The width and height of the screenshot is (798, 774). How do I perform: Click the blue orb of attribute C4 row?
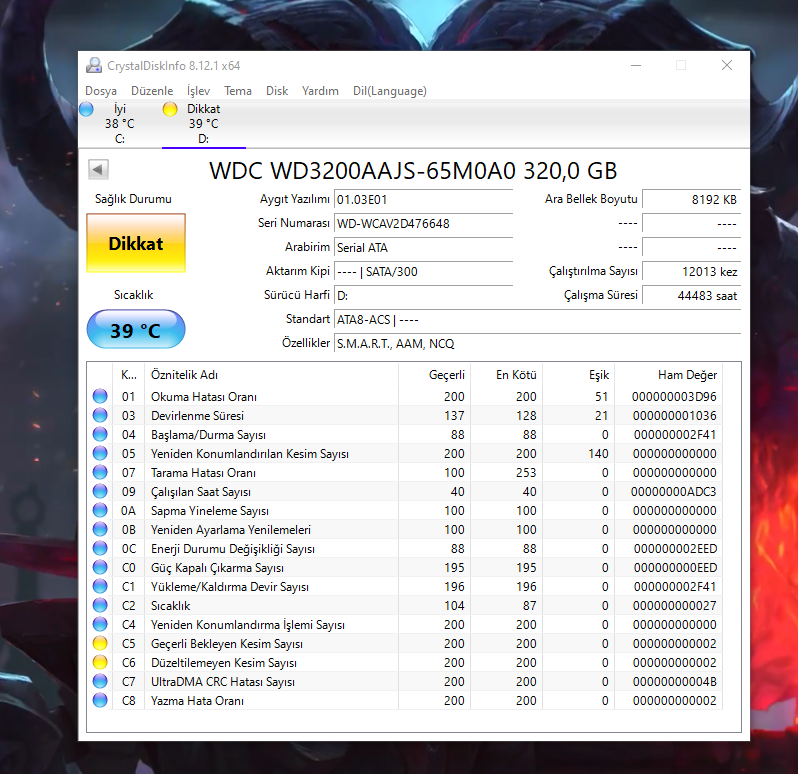point(100,624)
